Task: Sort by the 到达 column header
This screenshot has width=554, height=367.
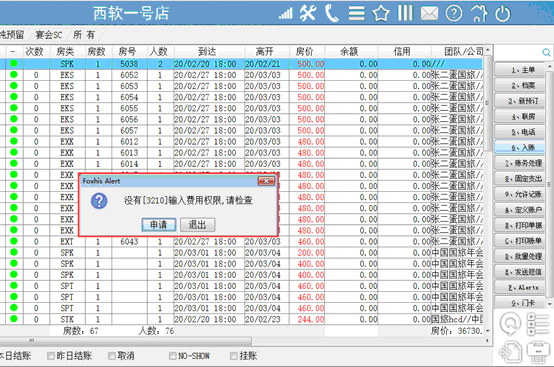Action: click(208, 52)
